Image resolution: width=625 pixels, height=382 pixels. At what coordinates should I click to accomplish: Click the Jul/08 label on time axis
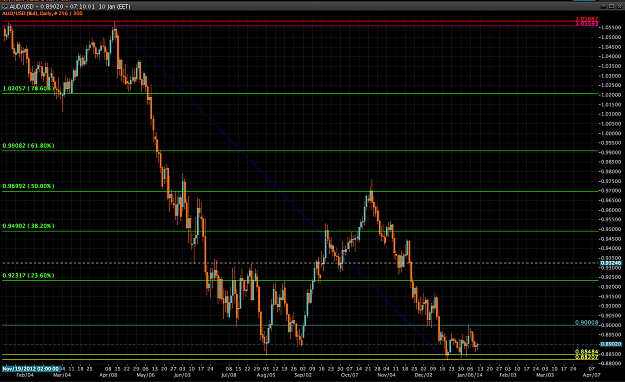(229, 375)
